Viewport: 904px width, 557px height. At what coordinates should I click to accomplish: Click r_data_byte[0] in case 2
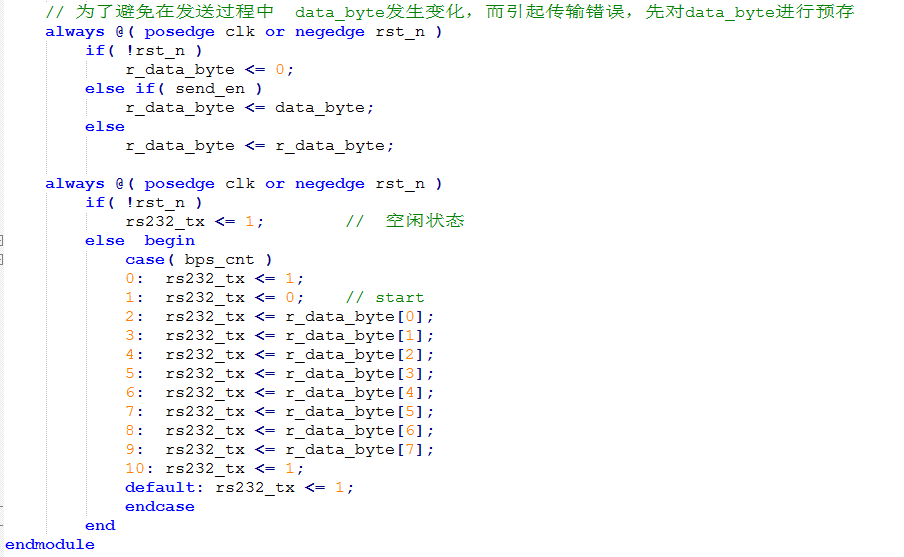355,317
